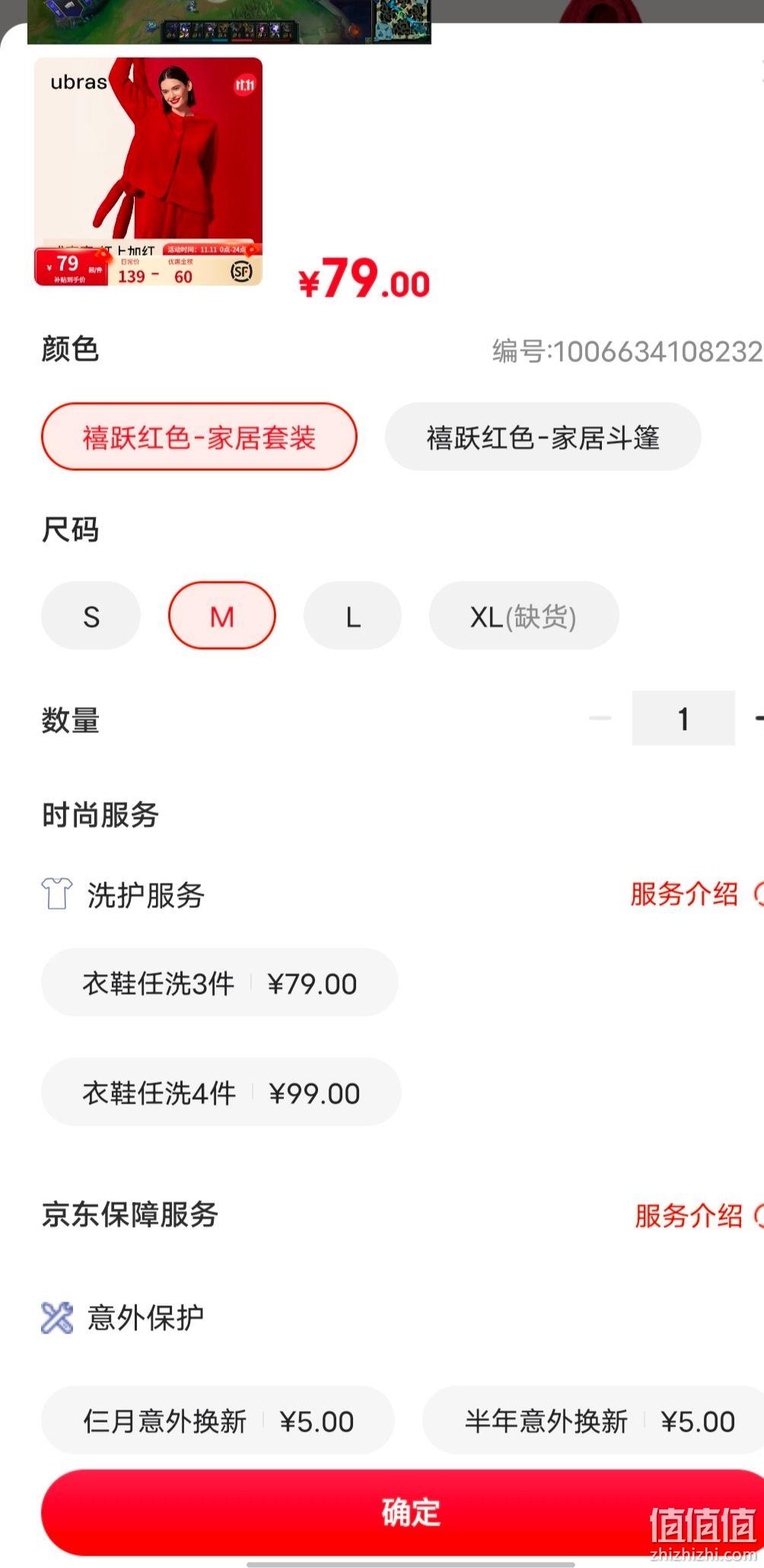
Task: Choose size S
Action: click(91, 616)
